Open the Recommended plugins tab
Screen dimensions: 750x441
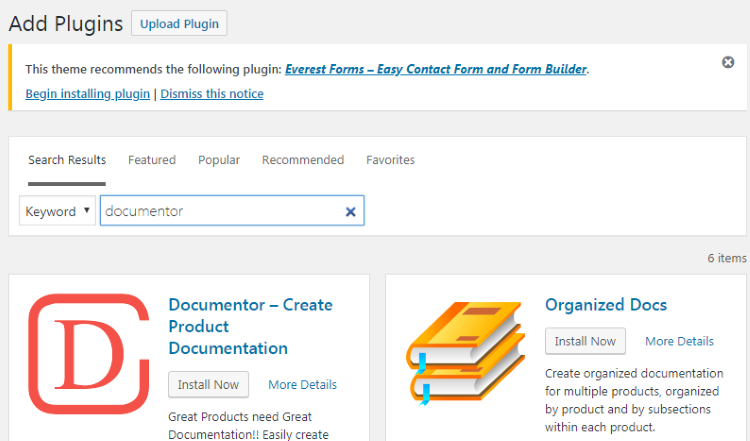coord(303,160)
